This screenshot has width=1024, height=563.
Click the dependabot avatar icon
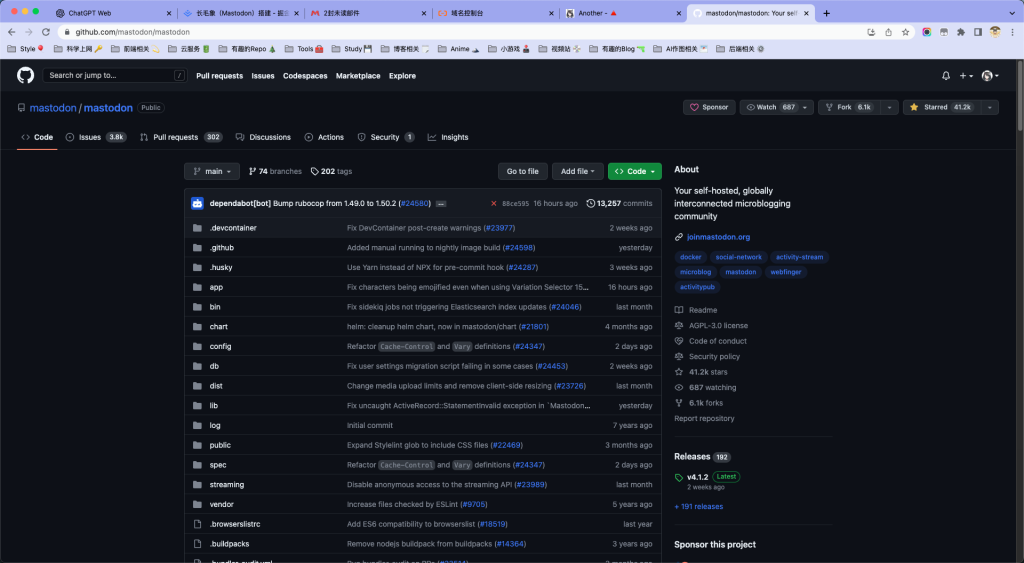pos(197,203)
